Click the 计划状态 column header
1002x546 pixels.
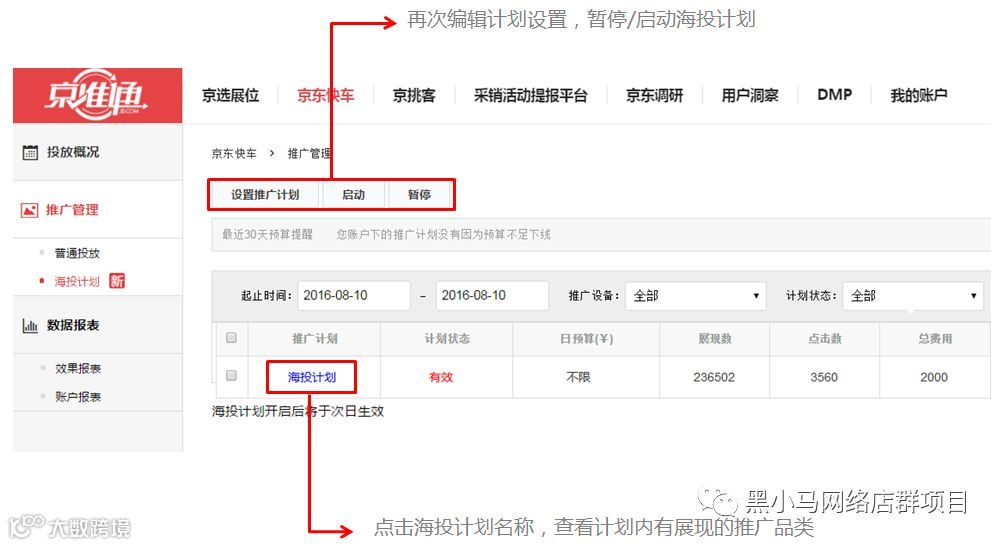pos(447,339)
